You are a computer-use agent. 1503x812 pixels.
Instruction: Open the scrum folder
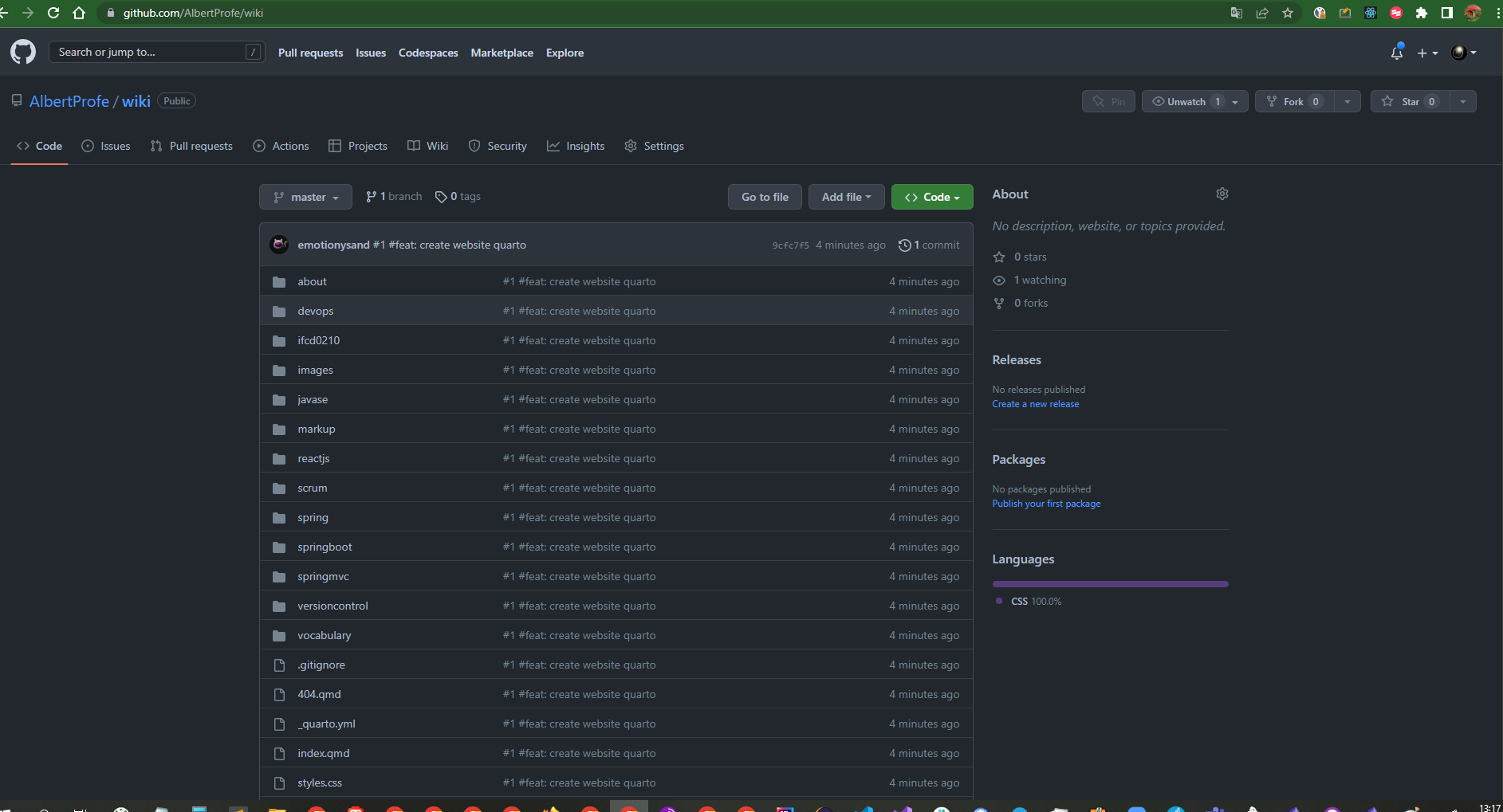(312, 488)
